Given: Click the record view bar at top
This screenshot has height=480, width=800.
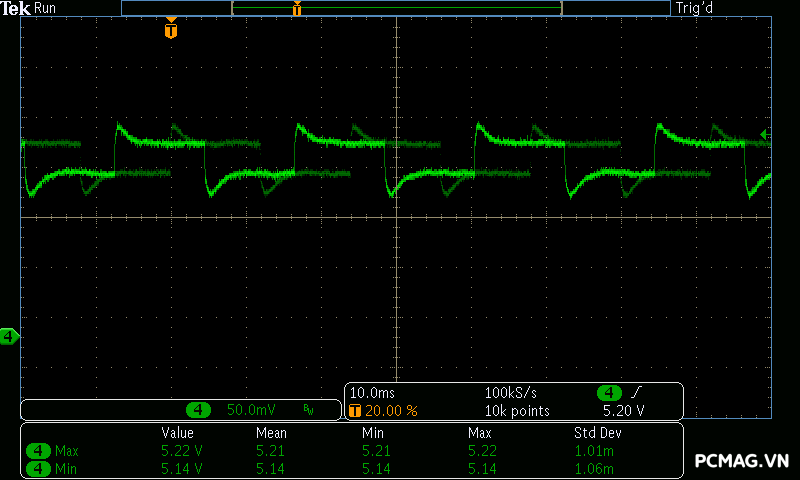Looking at the screenshot, I should tap(395, 8).
